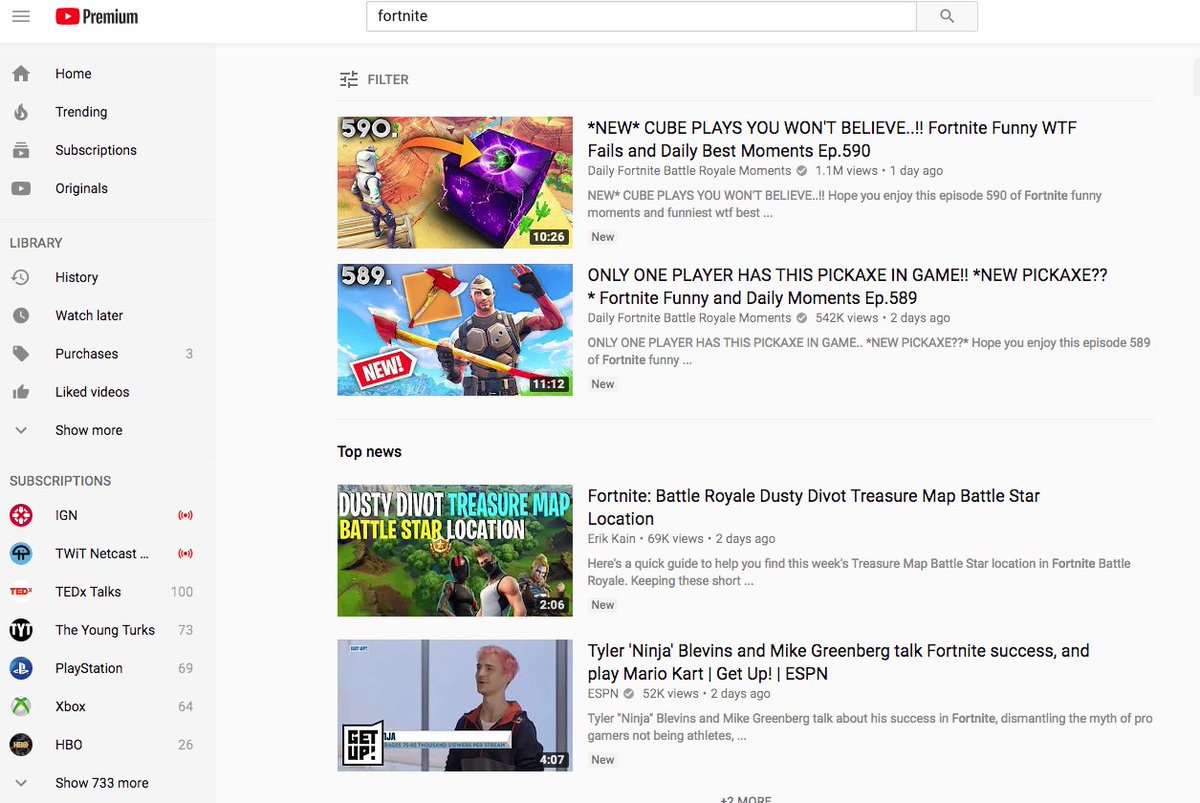Viewport: 1200px width, 803px height.
Task: Click the ESPN channel name
Action: [603, 694]
